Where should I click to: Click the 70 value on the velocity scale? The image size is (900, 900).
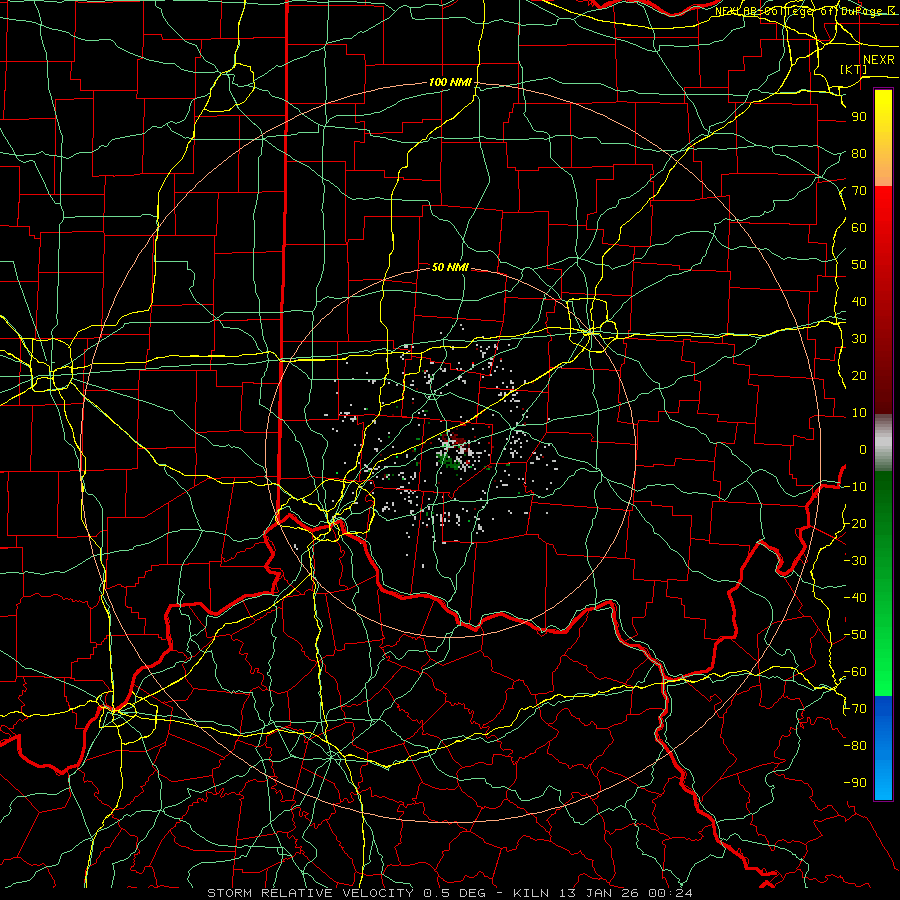click(859, 191)
